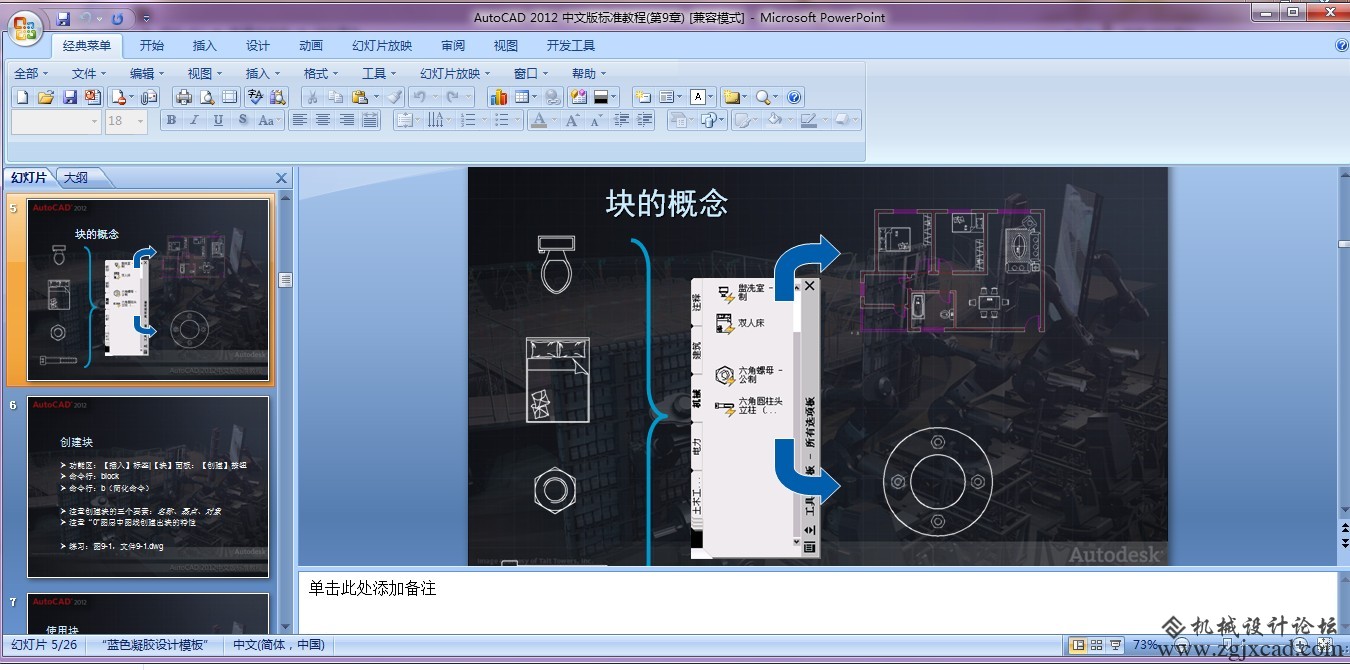
Task: Toggle Bold formatting
Action: pos(171,120)
